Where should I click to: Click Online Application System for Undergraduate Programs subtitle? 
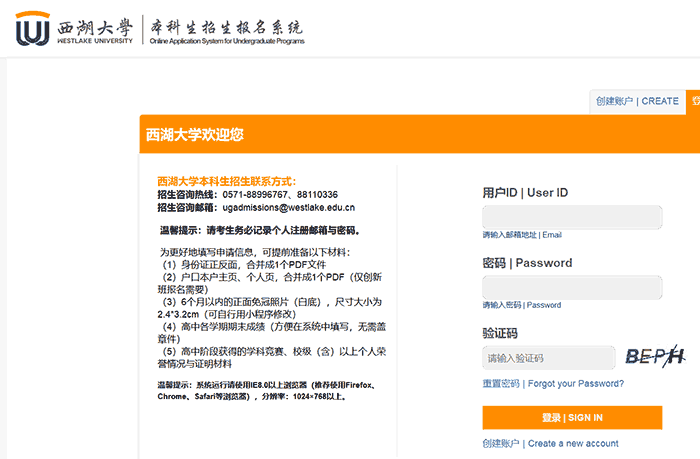coord(227,41)
